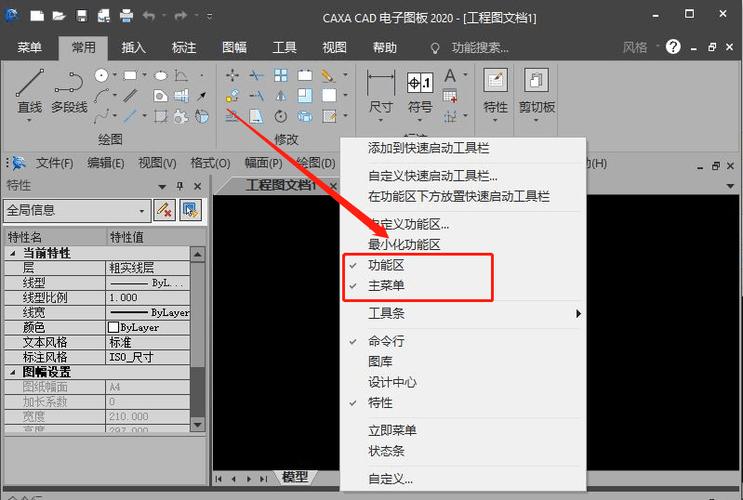Viewport: 743px width, 500px height.
Task: Collapse the 当前特性 section
Action: (x=13, y=253)
